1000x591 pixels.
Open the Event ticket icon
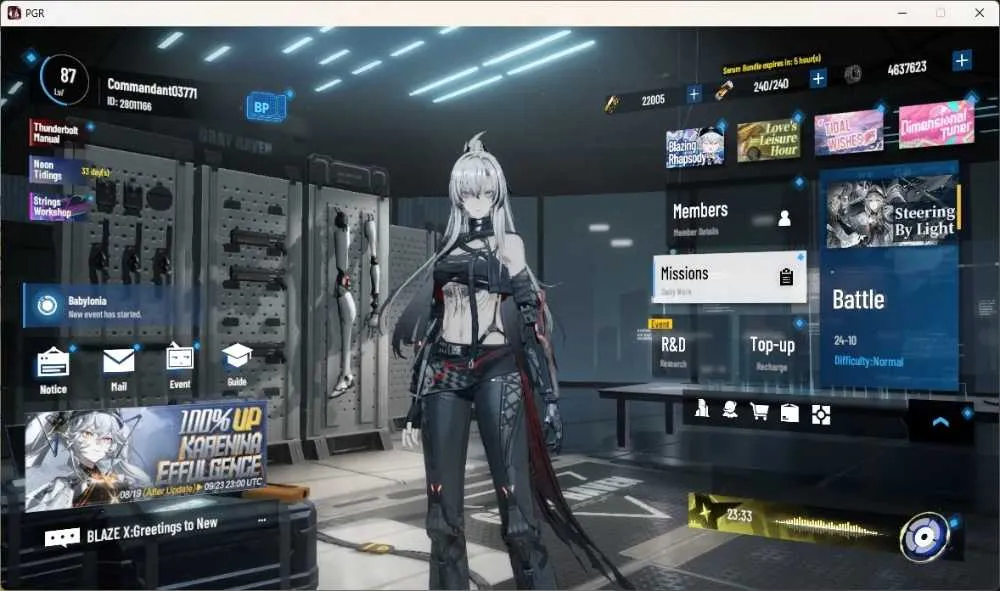point(180,358)
